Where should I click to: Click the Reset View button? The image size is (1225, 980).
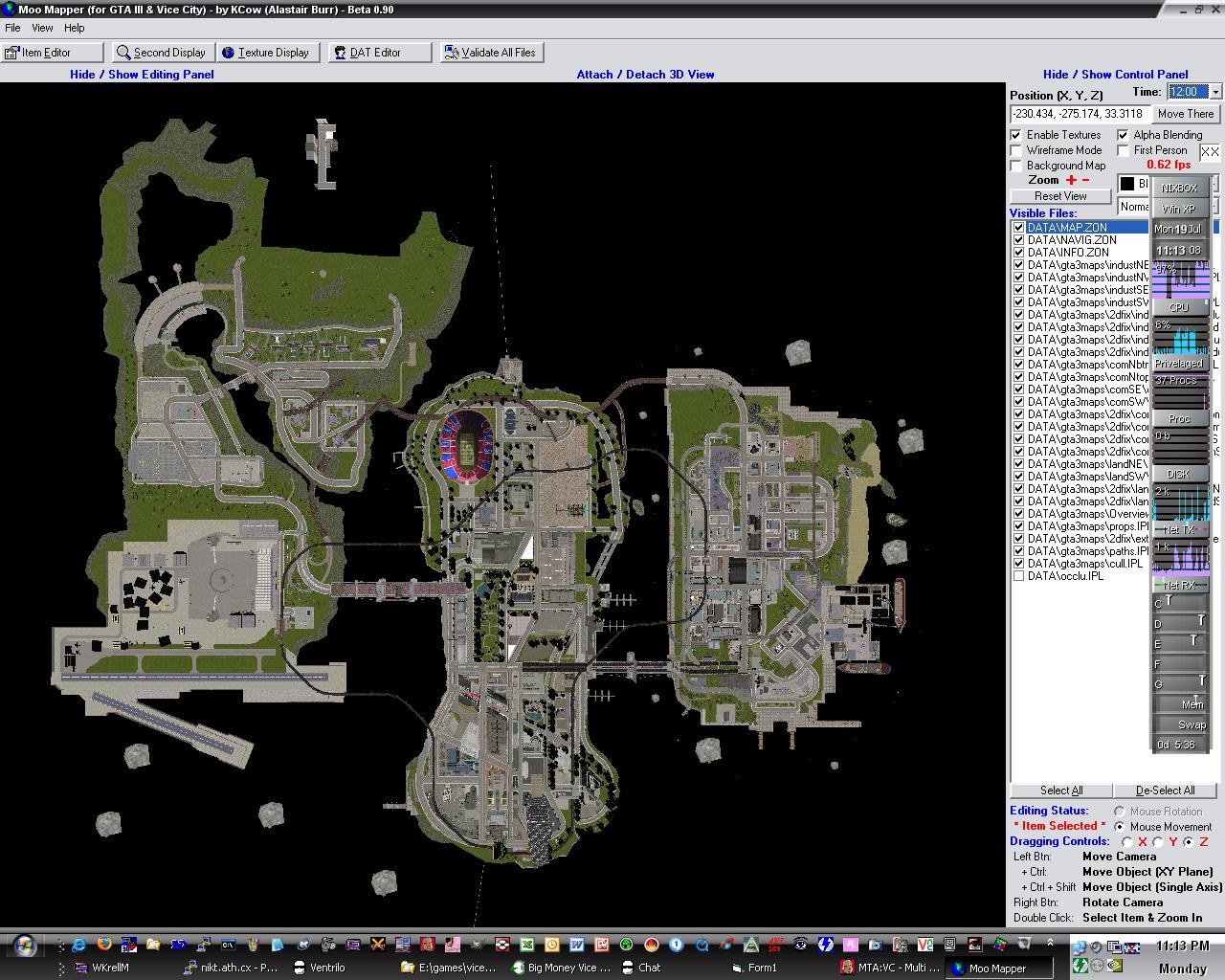pos(1060,196)
